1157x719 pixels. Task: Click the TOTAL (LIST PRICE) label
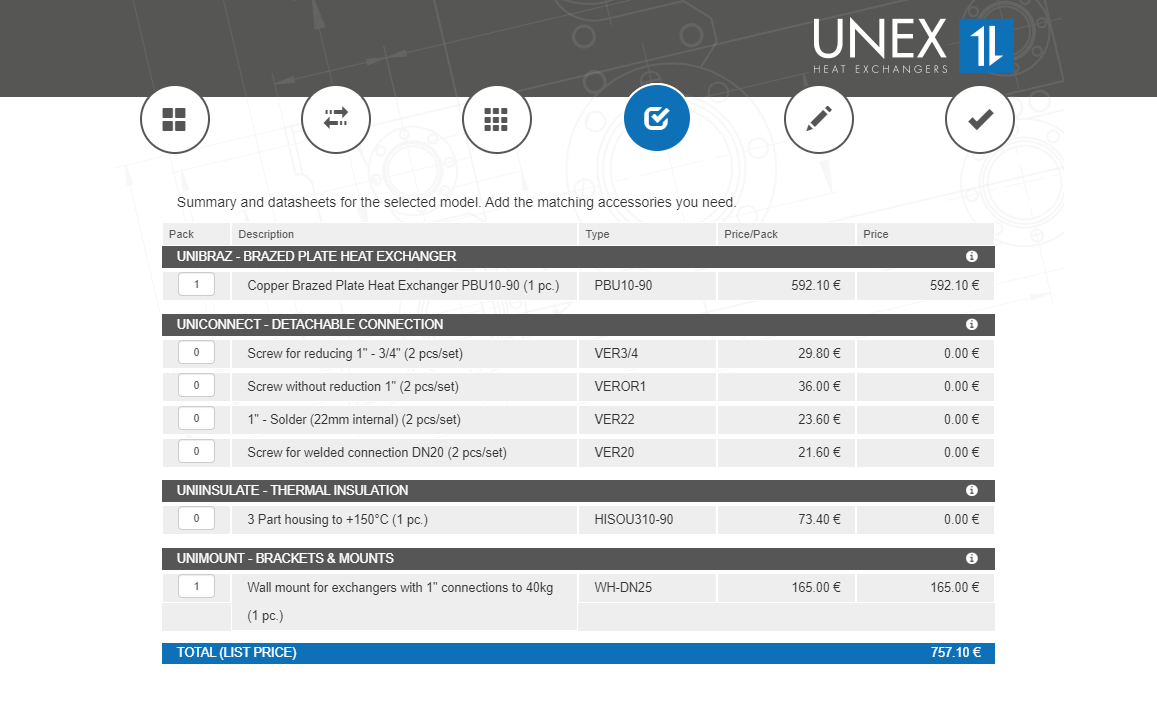point(236,653)
